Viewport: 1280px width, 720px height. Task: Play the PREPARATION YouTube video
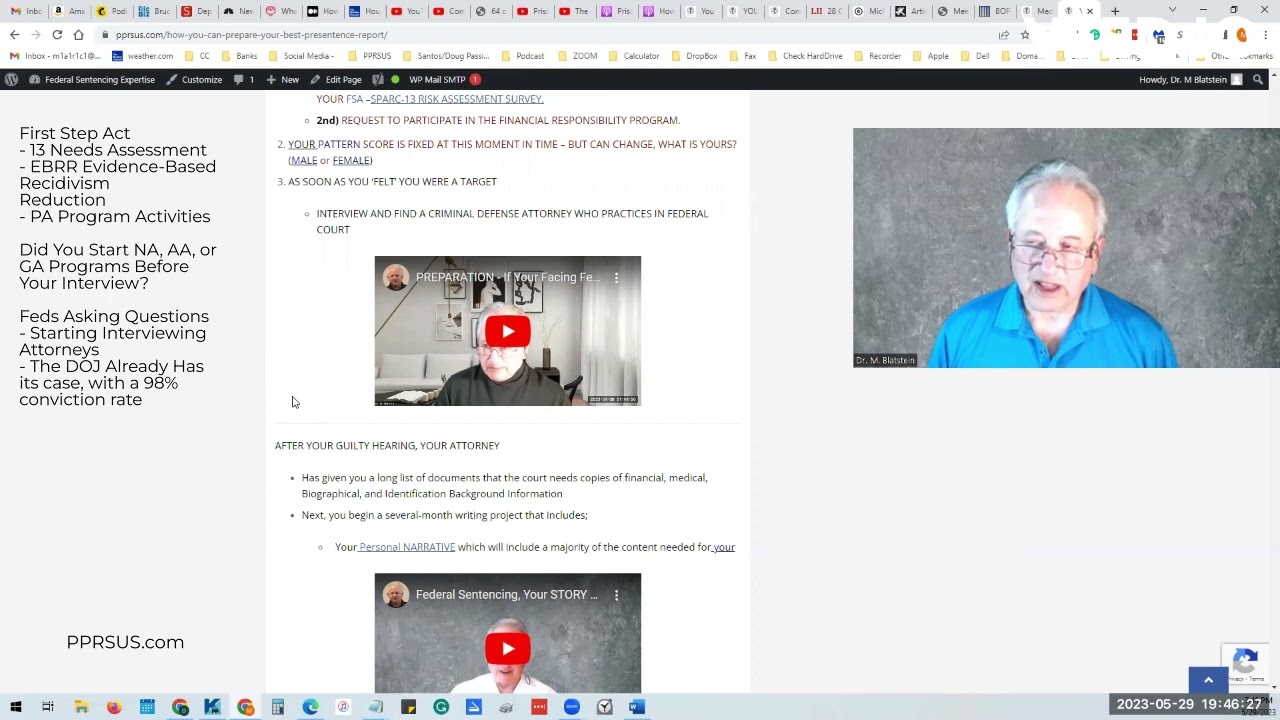(x=508, y=331)
